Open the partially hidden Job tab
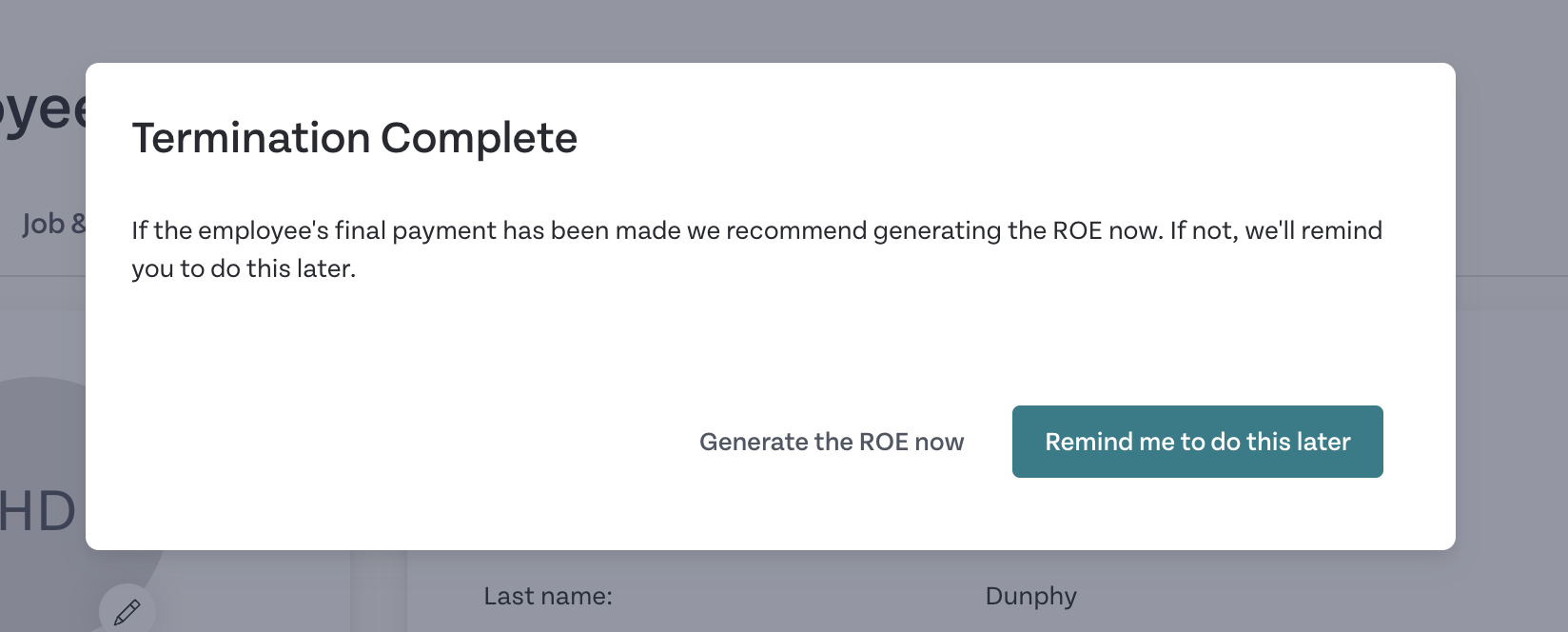Screen dimensions: 1568x632 [53, 224]
